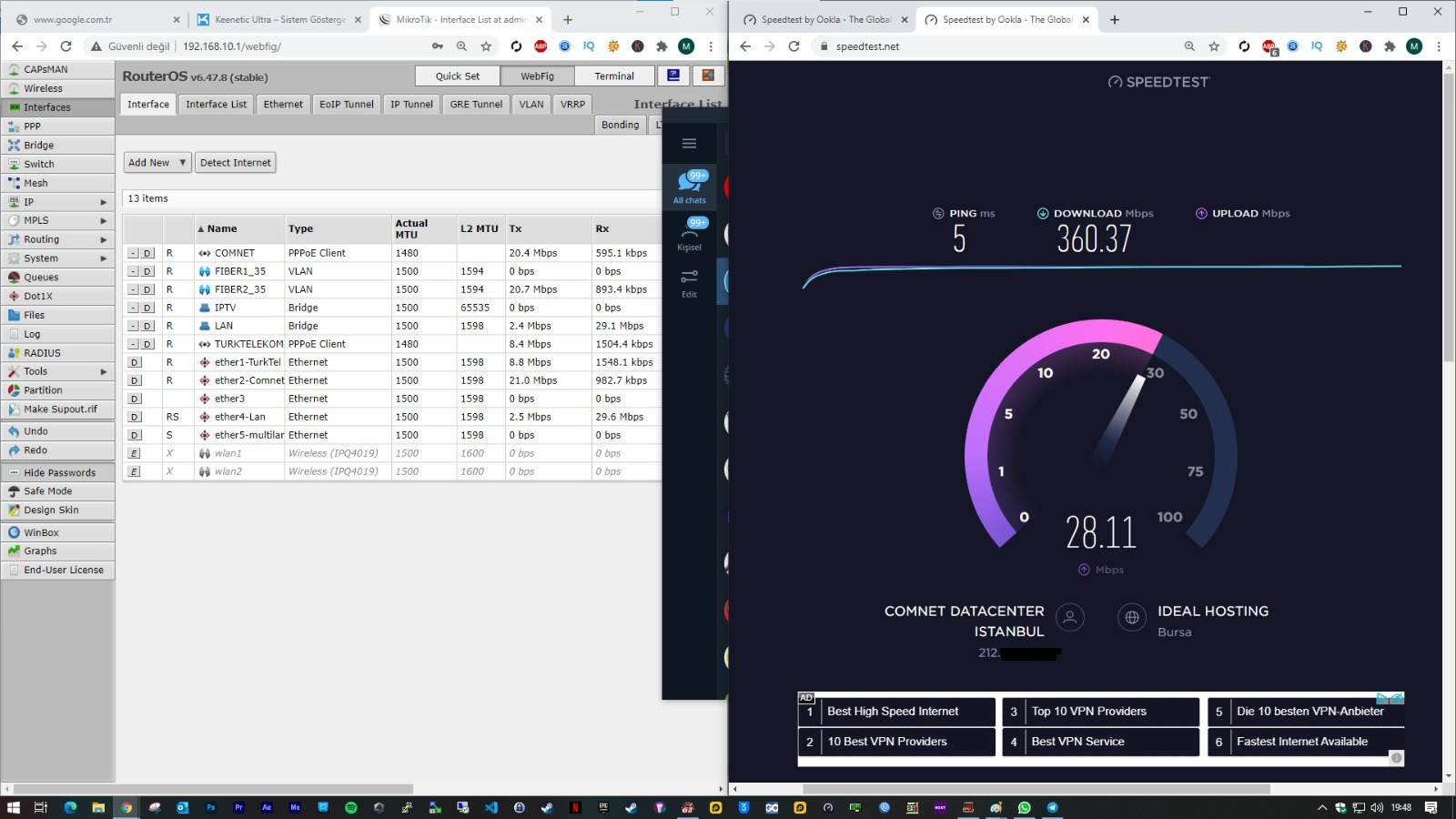Viewport: 1456px width, 819px height.
Task: Switch to the VLAN tab
Action: coord(531,105)
